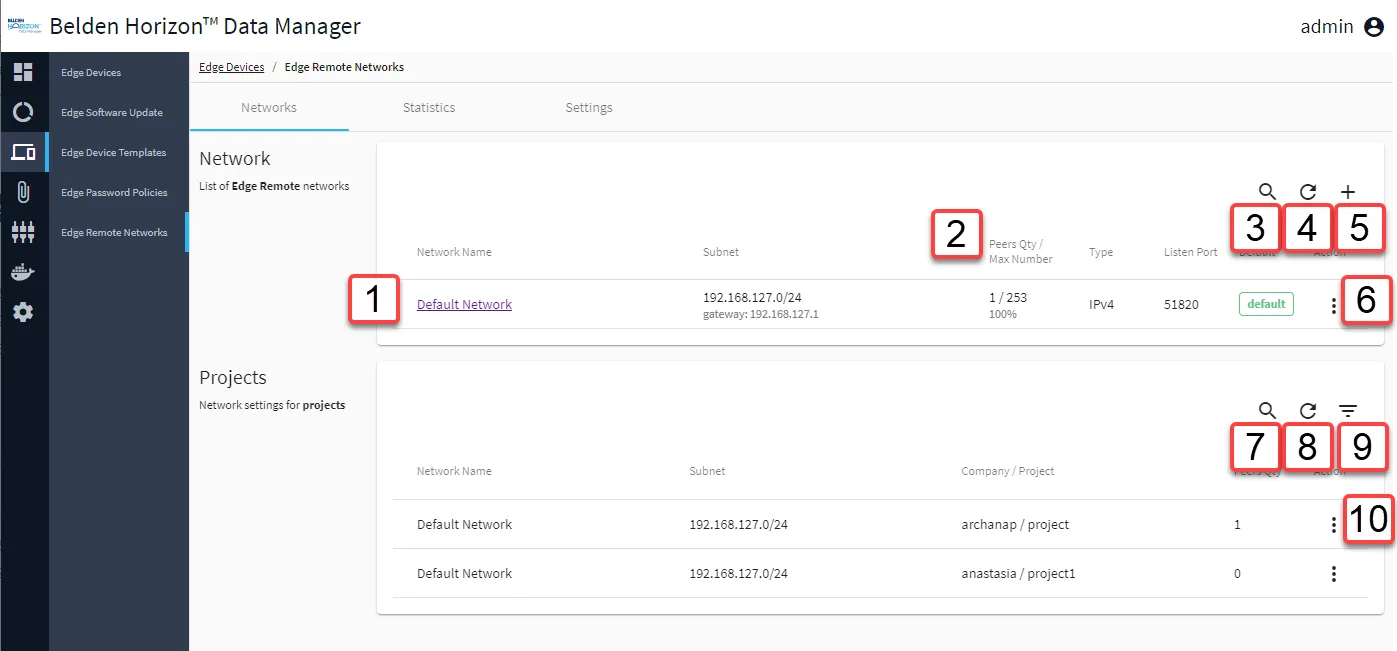Viewport: 1397px width, 651px height.
Task: Click the Edge Devices breadcrumb link
Action: (232, 67)
